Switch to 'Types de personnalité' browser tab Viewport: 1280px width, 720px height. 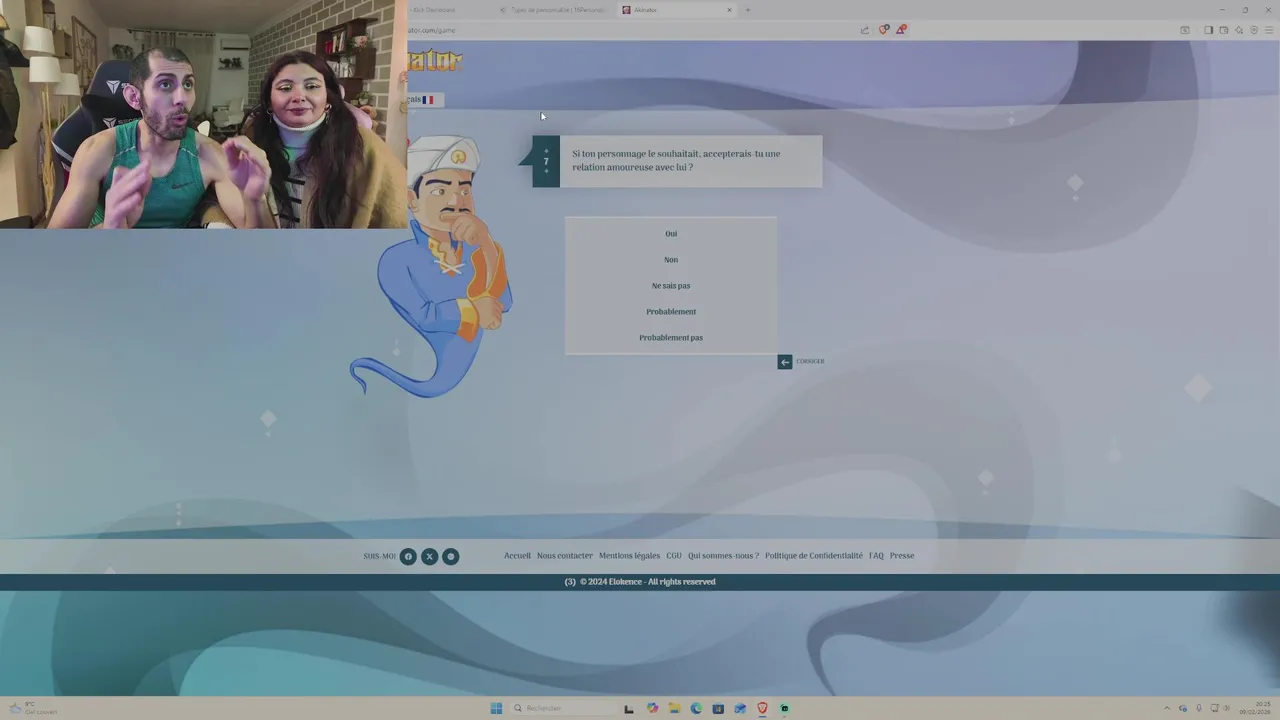(x=555, y=10)
